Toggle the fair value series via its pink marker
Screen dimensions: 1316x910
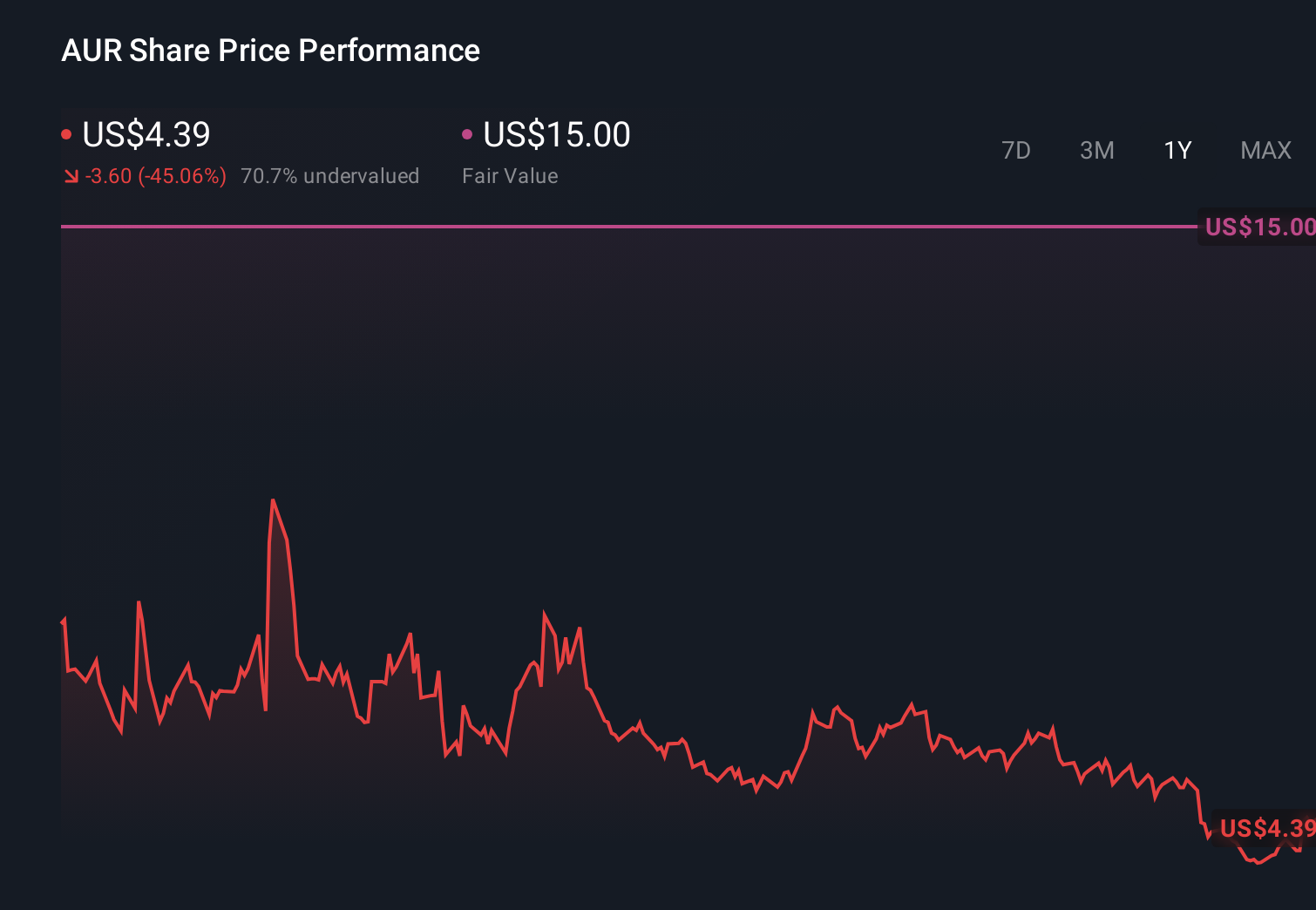468,133
